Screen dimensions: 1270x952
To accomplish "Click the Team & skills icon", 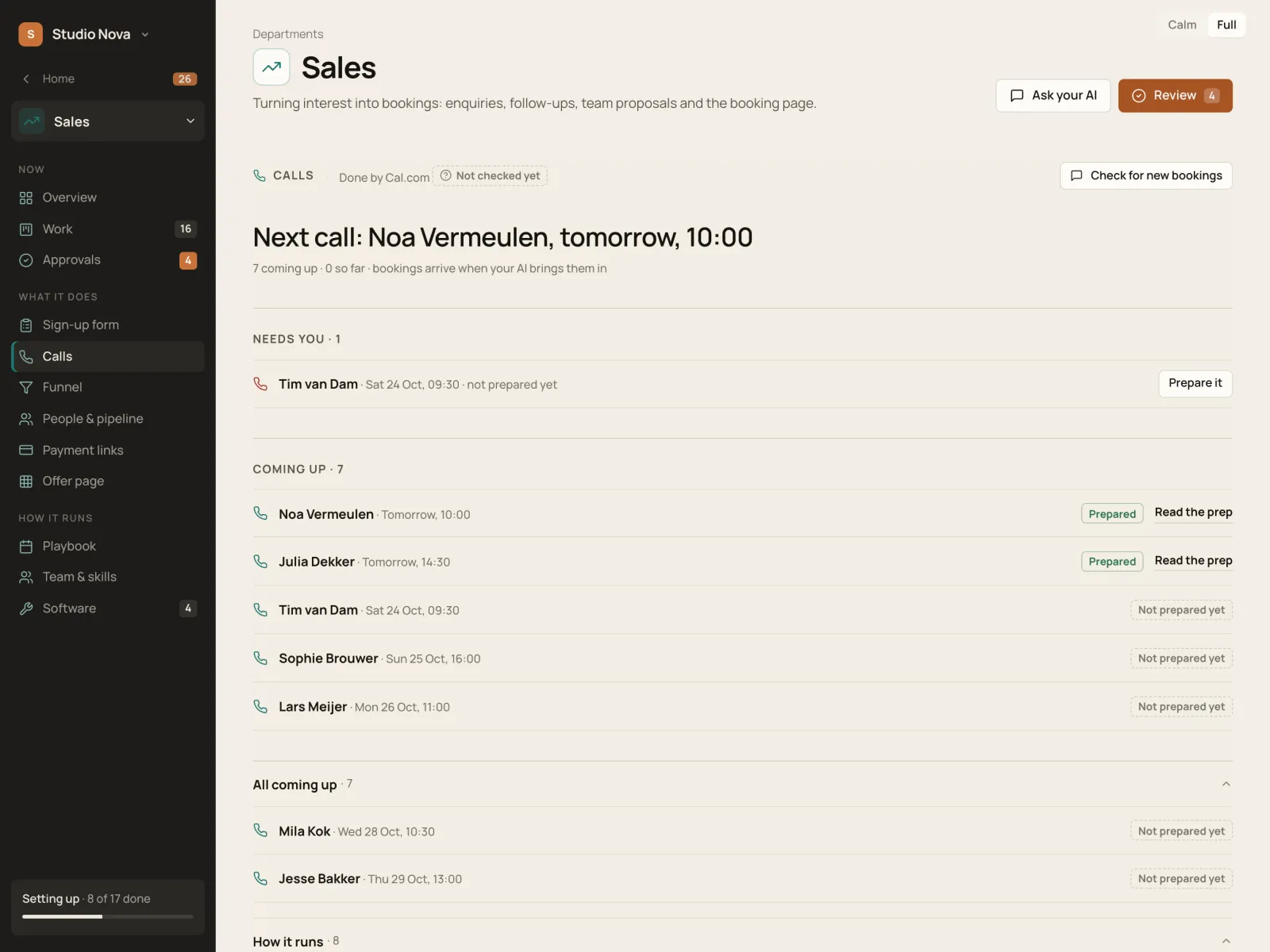I will [x=26, y=578].
